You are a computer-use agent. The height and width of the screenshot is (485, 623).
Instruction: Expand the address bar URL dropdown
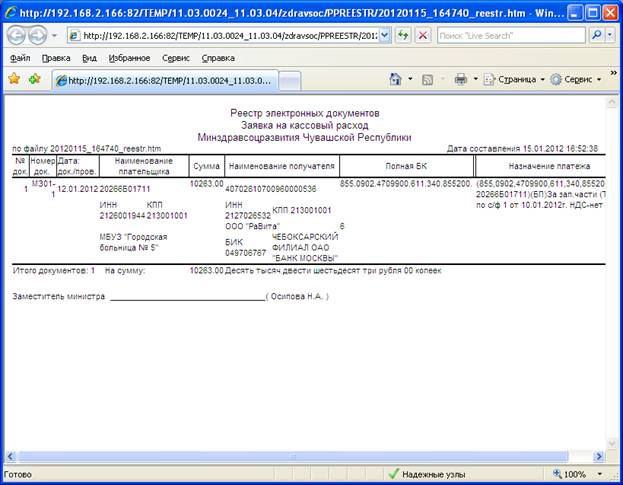(386, 34)
